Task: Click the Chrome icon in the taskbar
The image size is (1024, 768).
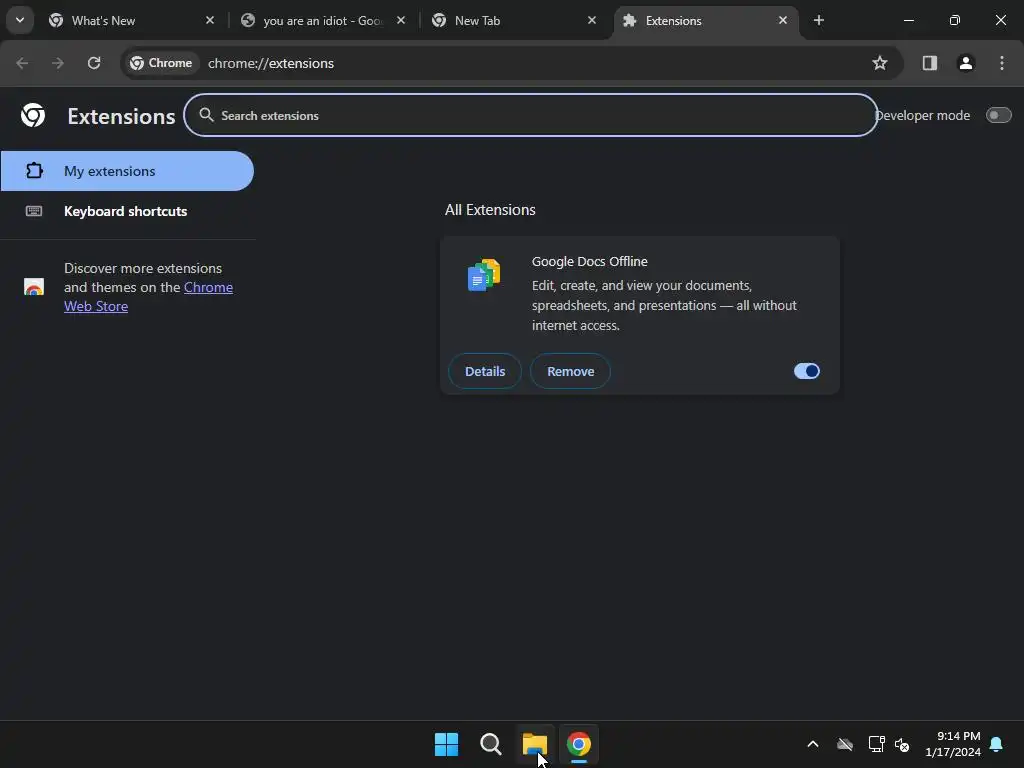Action: click(579, 744)
